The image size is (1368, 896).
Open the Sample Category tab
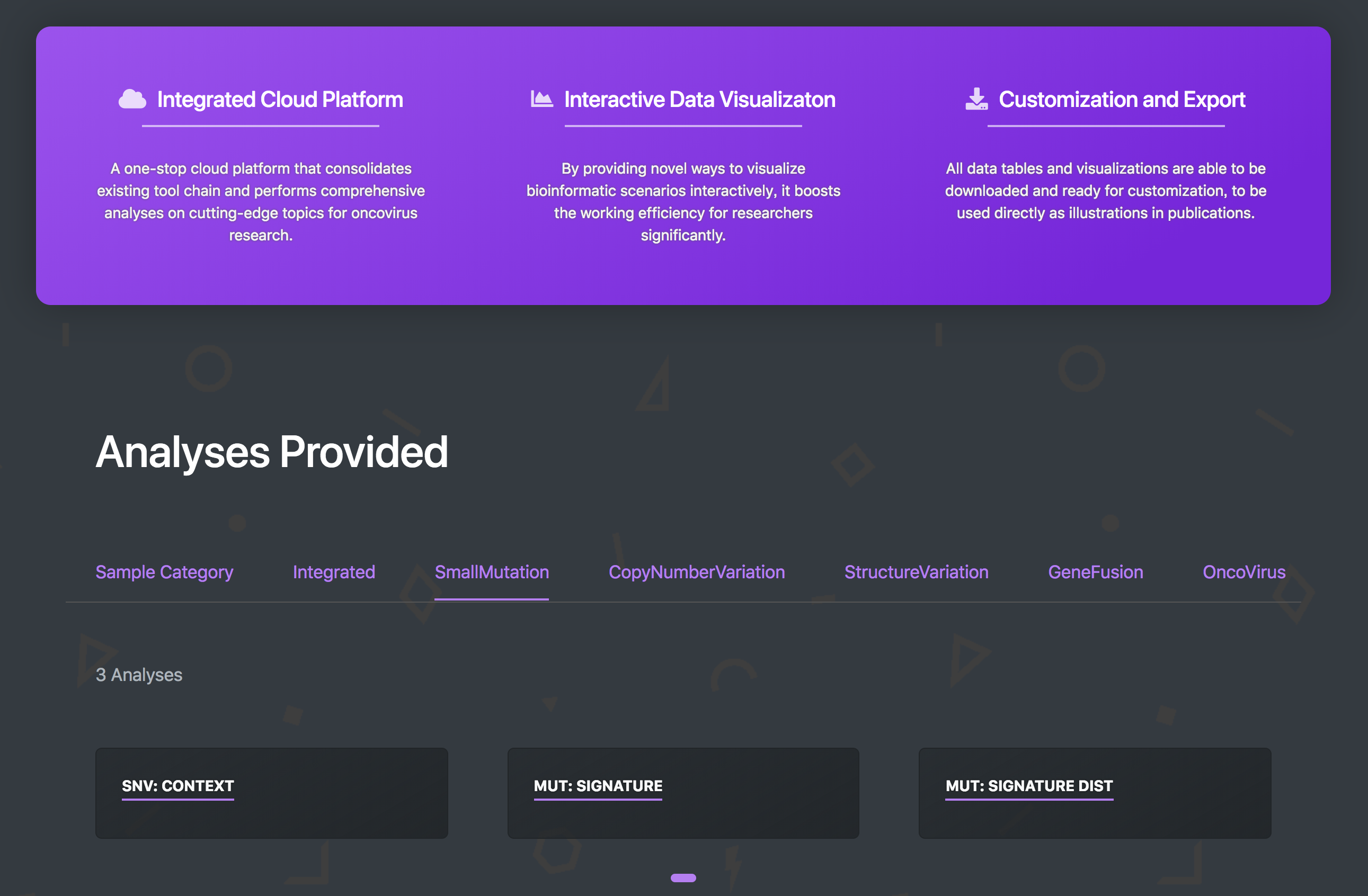click(164, 572)
